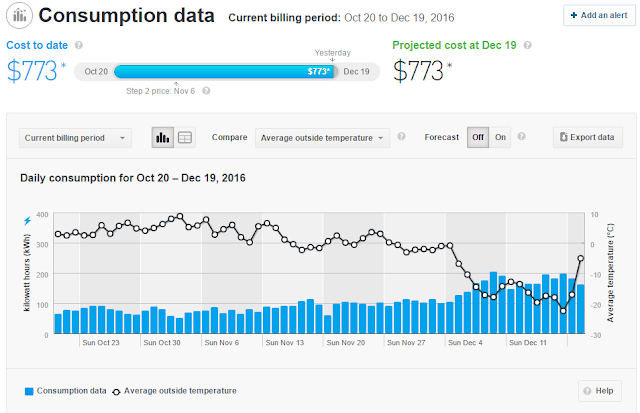
Task: Click Add an alert button
Action: (x=599, y=16)
